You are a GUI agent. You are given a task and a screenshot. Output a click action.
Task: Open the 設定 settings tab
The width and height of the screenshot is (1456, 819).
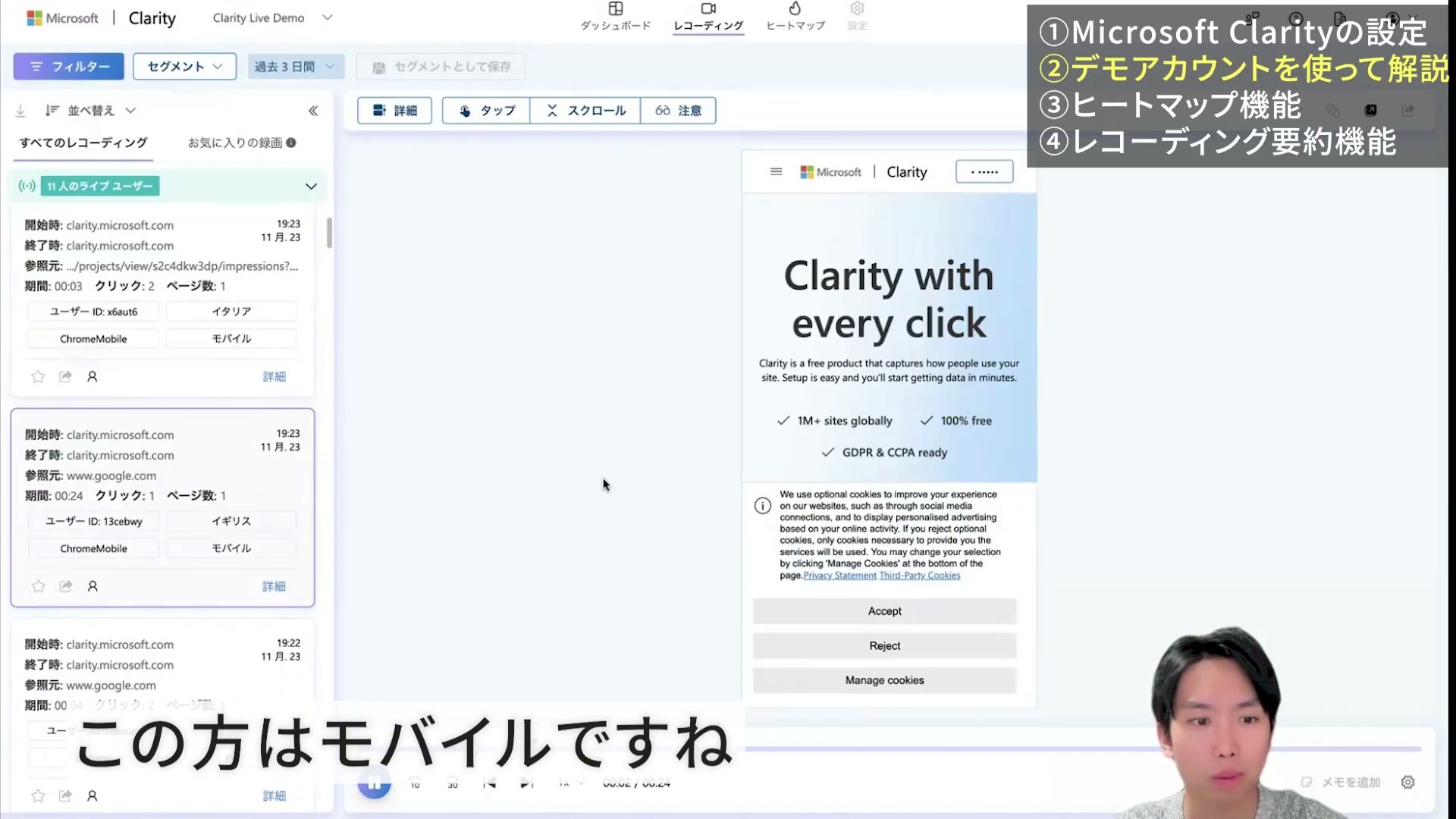[x=857, y=17]
